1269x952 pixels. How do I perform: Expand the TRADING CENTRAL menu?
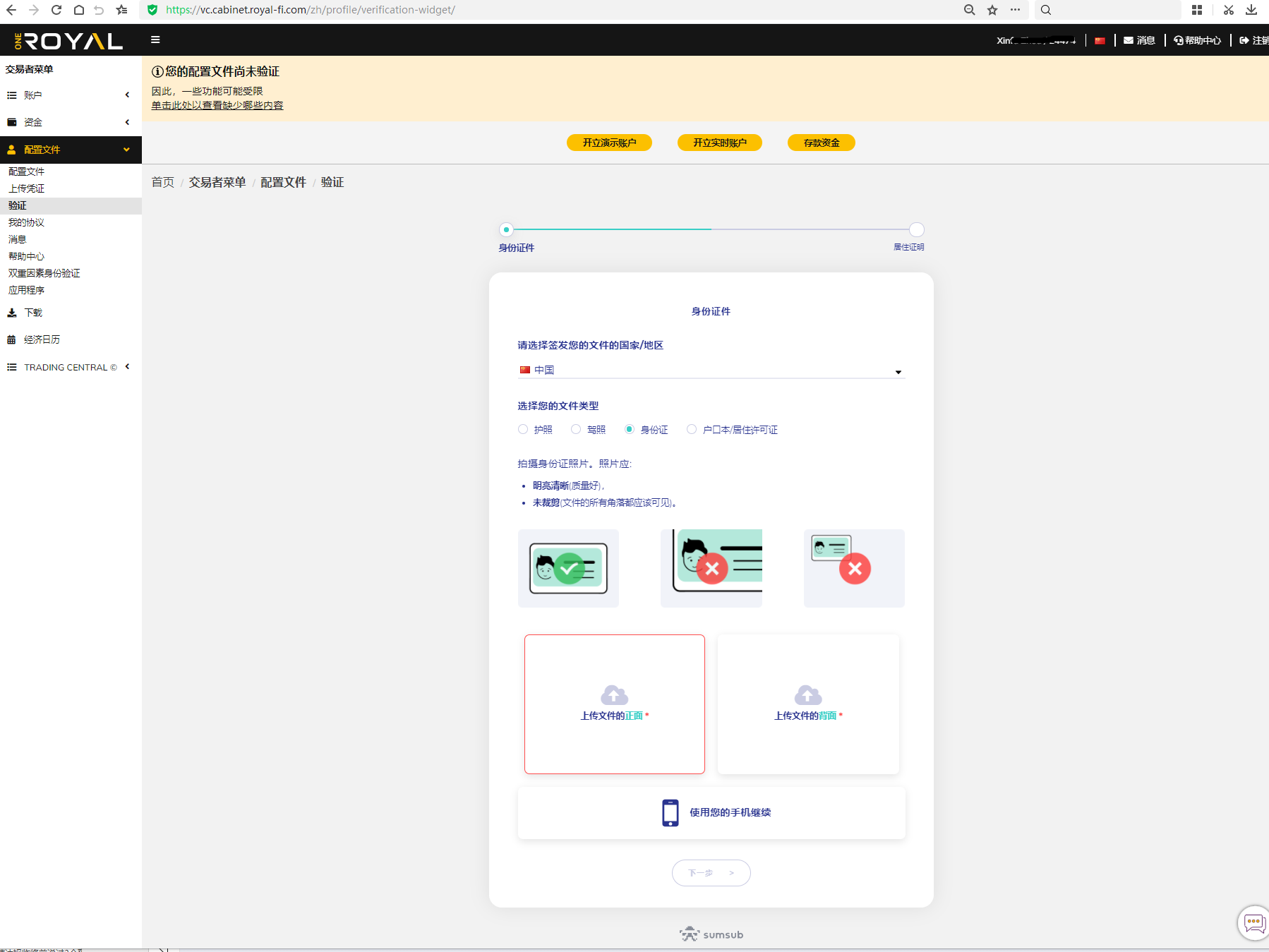[x=71, y=367]
